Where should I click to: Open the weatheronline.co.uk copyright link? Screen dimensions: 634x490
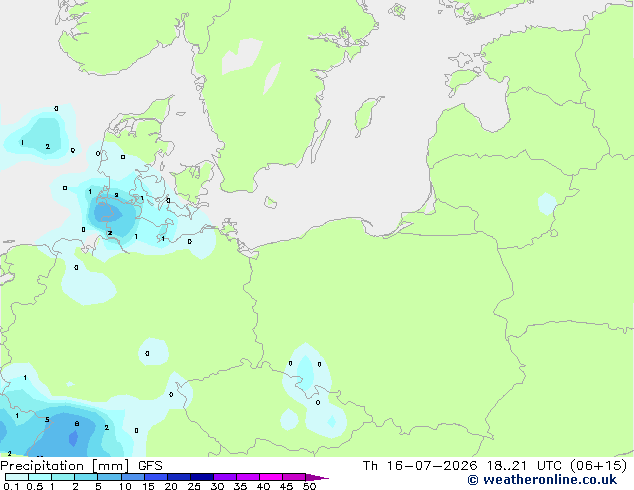tap(542, 480)
